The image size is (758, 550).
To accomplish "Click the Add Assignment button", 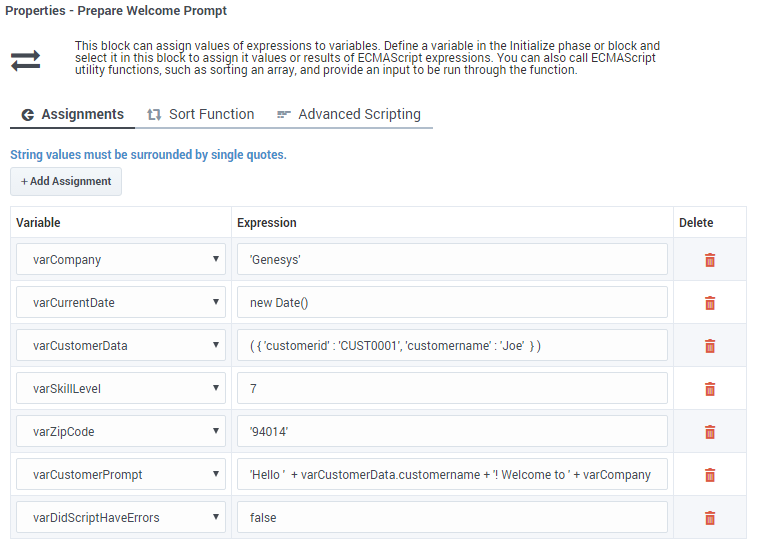I will tap(66, 182).
